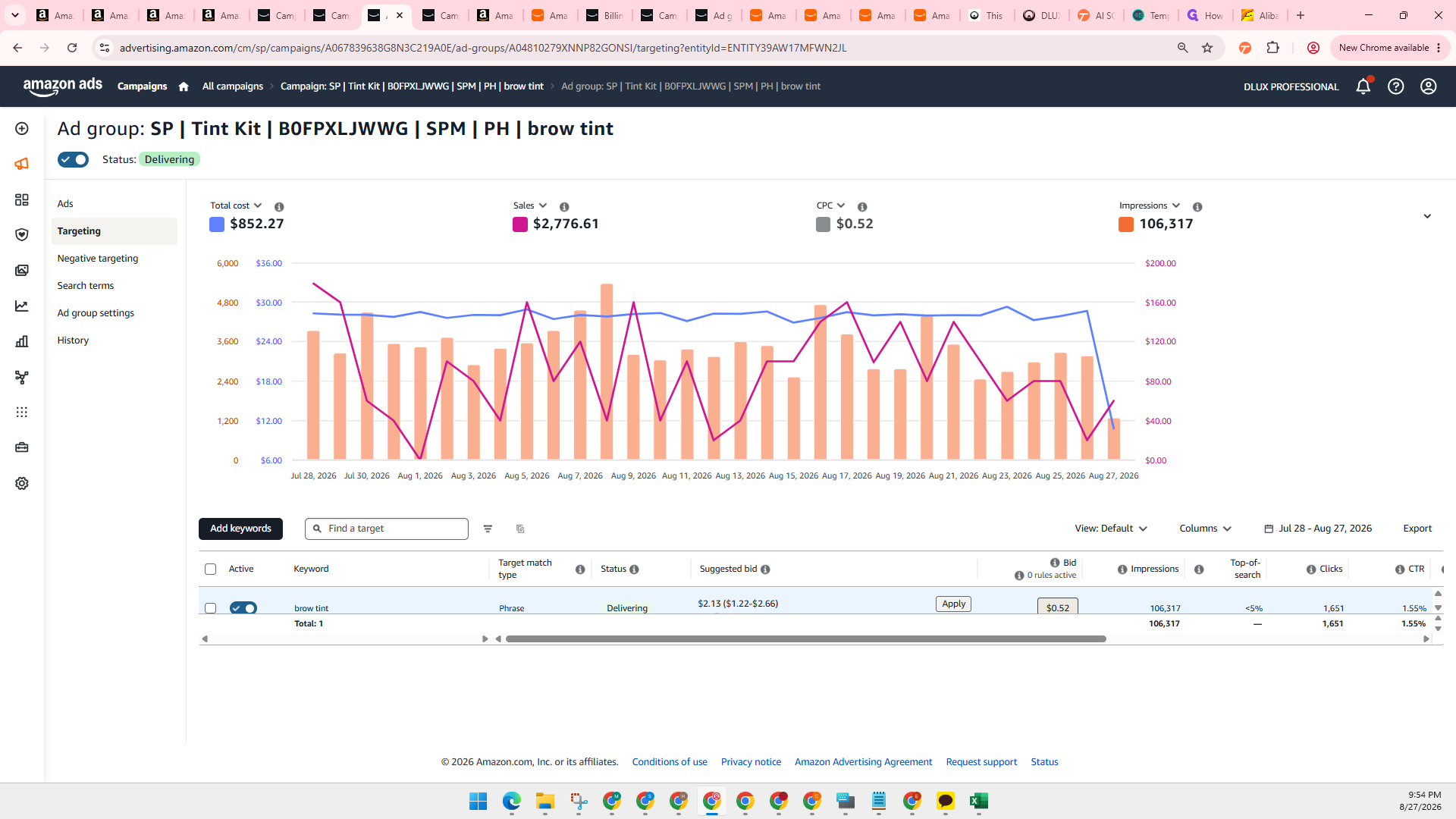This screenshot has width=1456, height=819.
Task: Click the Windows Start button
Action: click(478, 801)
